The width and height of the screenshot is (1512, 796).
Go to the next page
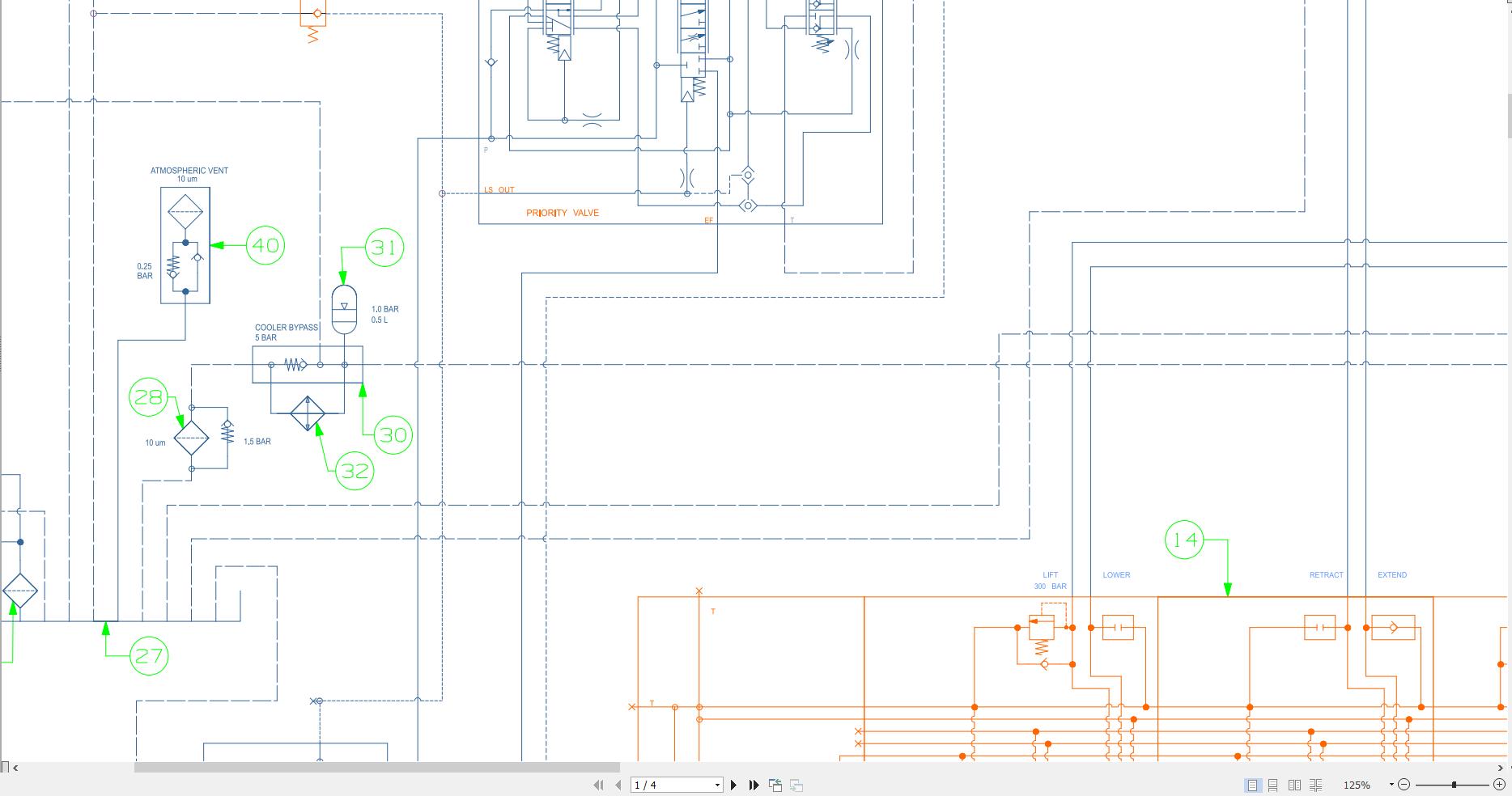734,785
